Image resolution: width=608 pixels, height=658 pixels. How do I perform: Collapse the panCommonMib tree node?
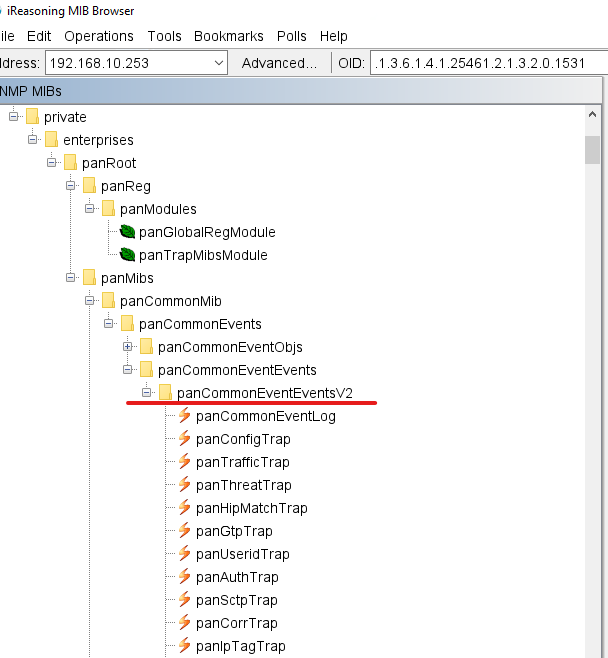(89, 300)
